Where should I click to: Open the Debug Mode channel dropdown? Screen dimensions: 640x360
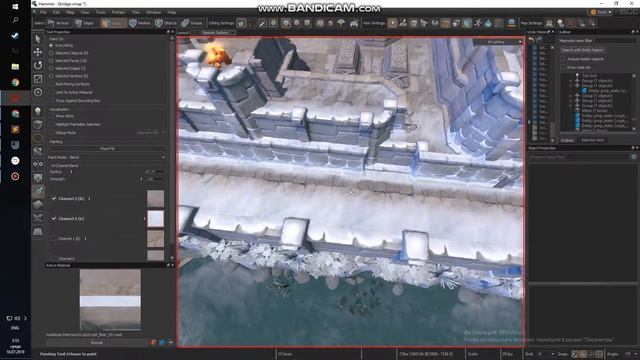point(150,133)
